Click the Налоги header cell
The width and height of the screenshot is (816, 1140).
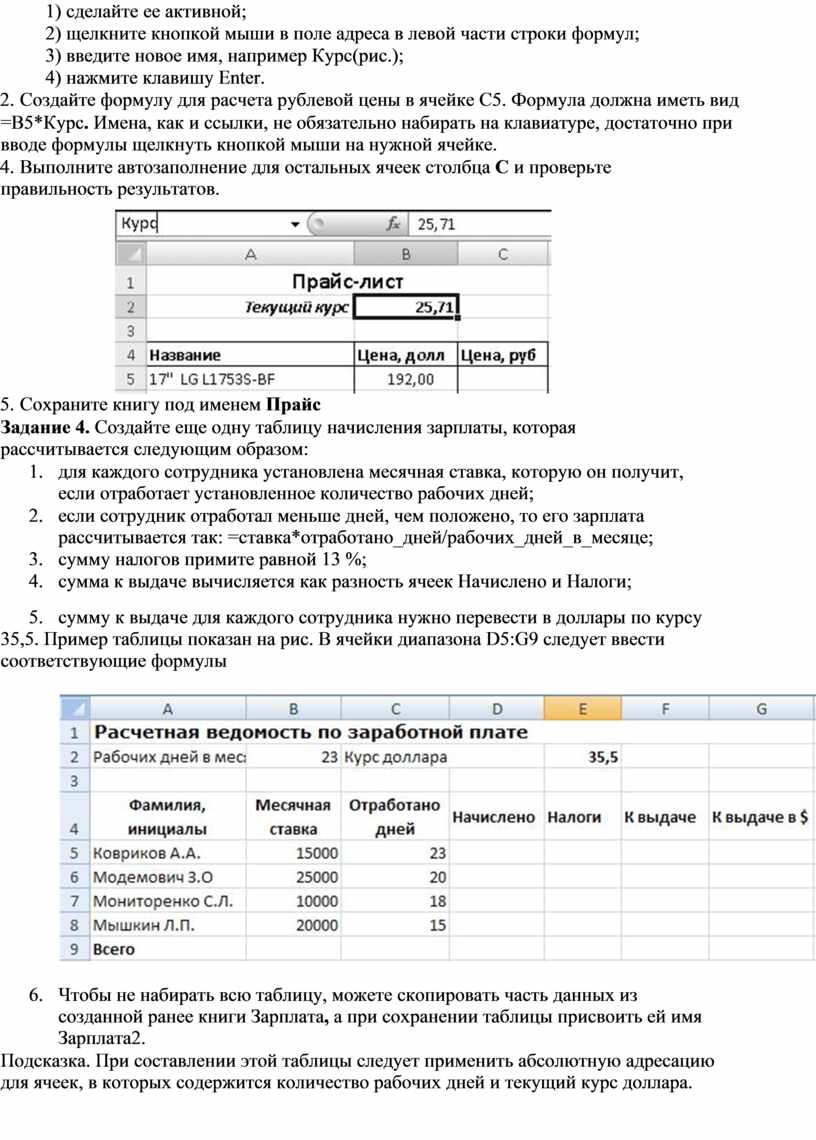(583, 816)
